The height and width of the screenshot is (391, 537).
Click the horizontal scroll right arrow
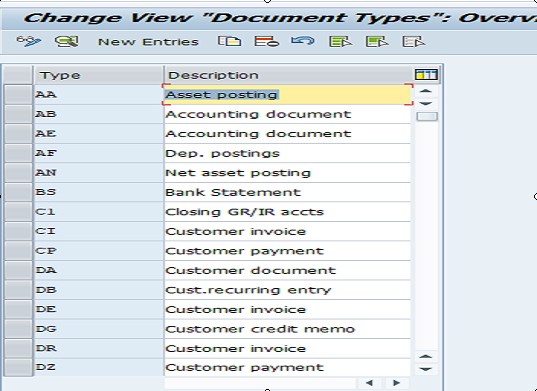[396, 383]
